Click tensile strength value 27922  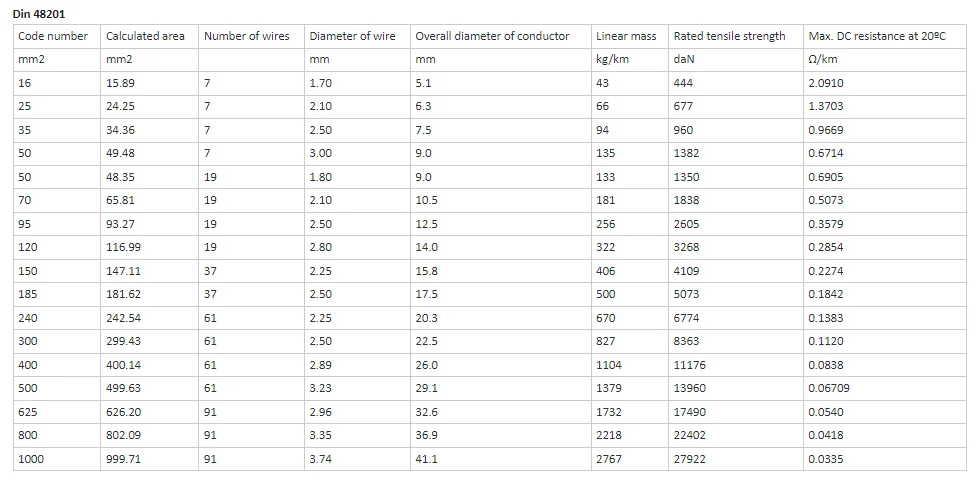pyautogui.click(x=690, y=459)
